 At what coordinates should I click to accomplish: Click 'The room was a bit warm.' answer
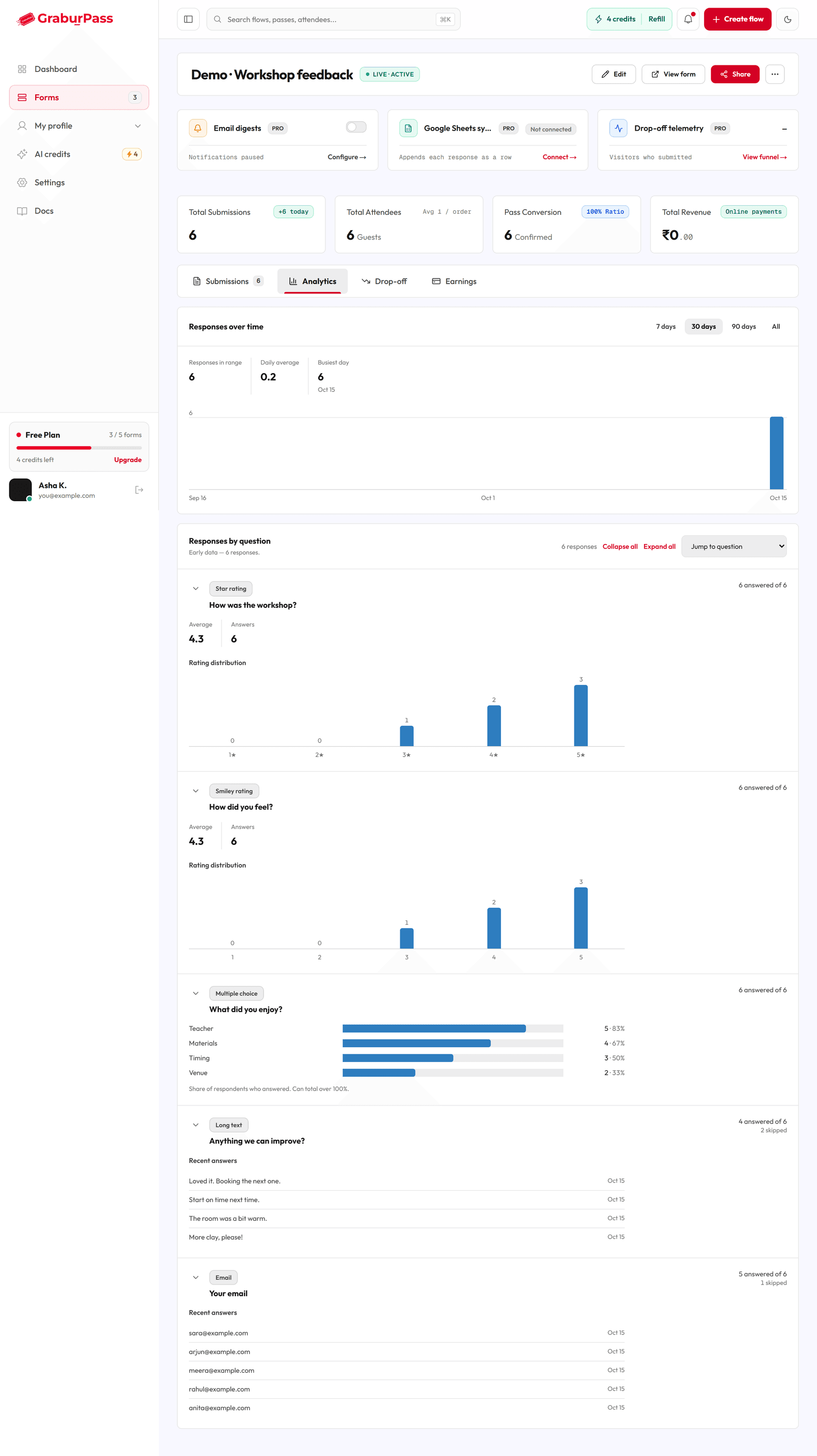click(x=228, y=1219)
